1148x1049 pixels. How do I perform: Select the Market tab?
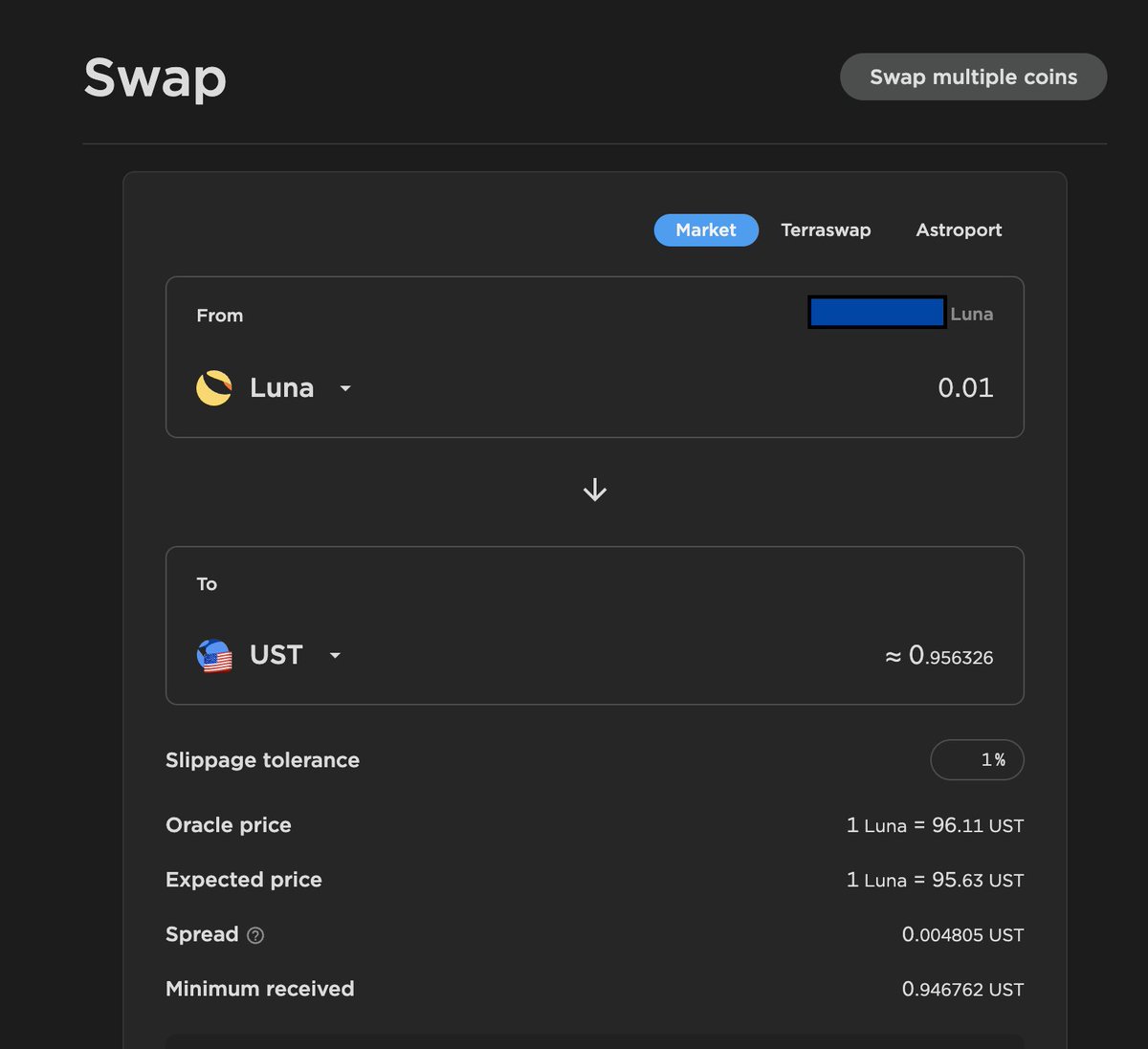click(x=706, y=229)
